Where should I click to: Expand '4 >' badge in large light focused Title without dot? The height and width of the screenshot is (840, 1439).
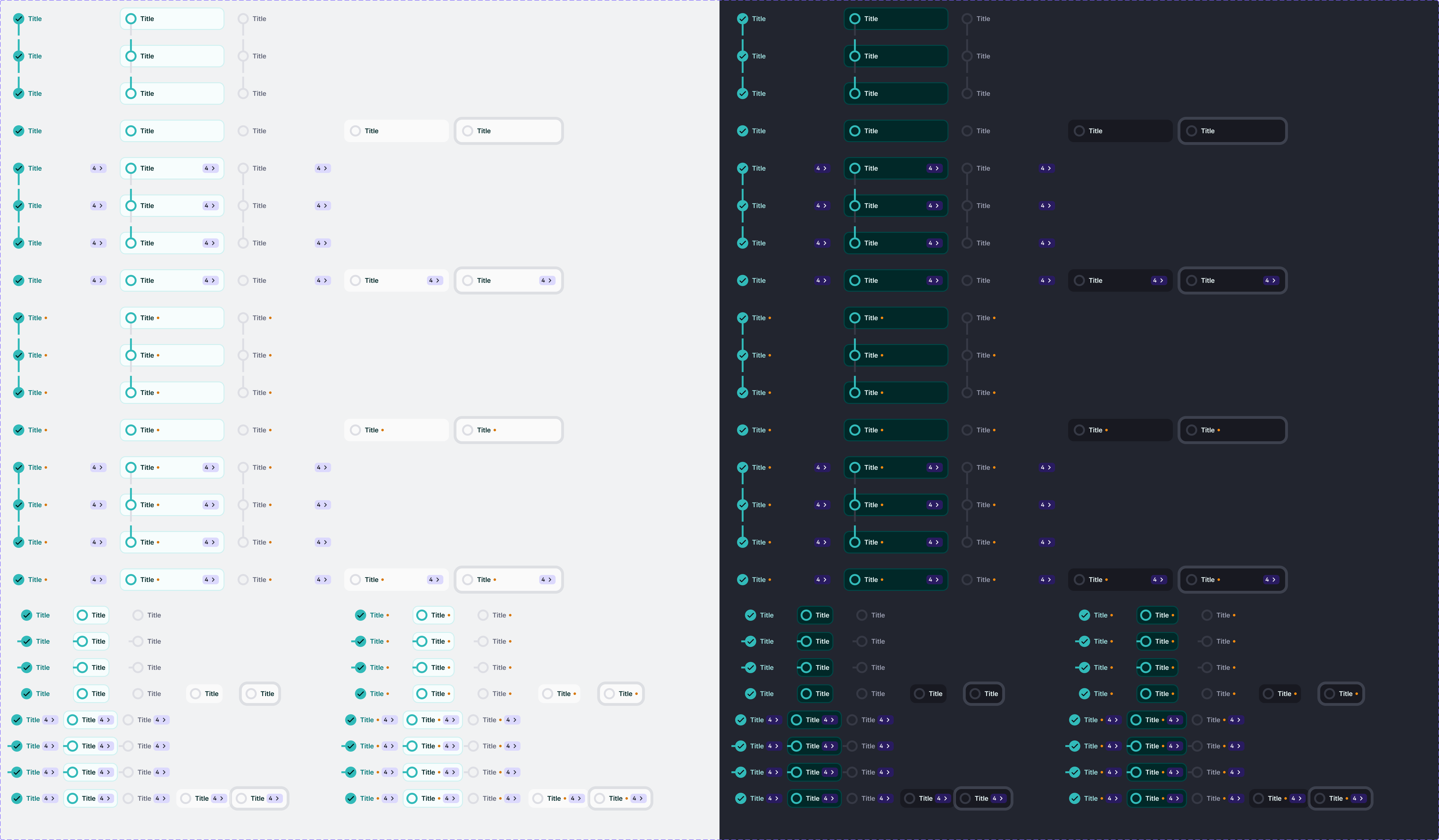click(546, 281)
